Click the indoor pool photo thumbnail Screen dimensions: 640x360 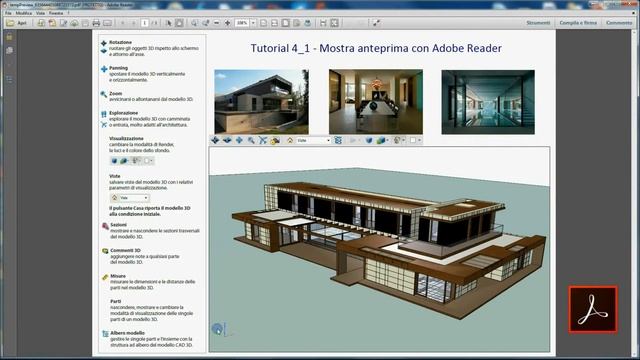(488, 102)
